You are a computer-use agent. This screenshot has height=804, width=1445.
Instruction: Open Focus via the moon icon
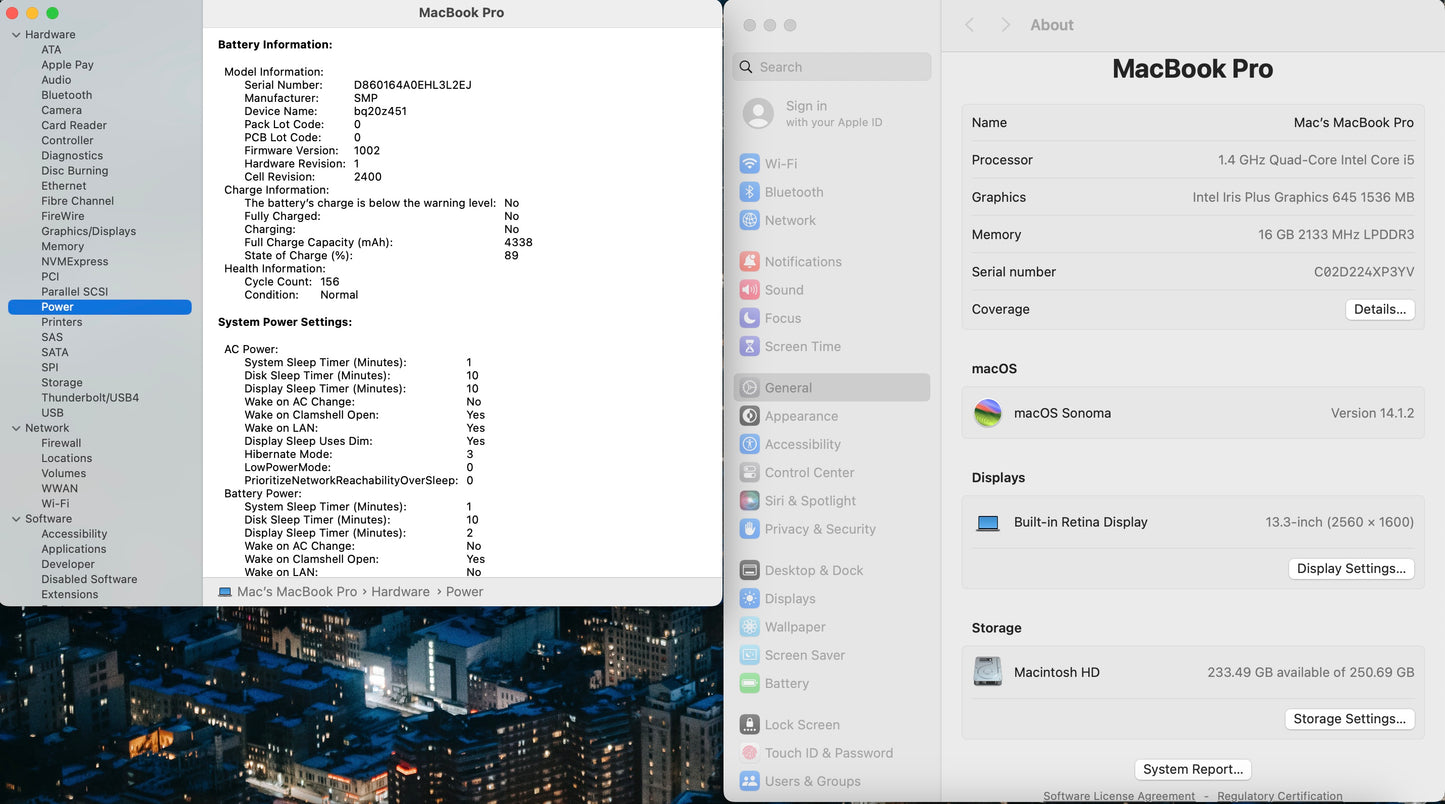[x=749, y=318]
